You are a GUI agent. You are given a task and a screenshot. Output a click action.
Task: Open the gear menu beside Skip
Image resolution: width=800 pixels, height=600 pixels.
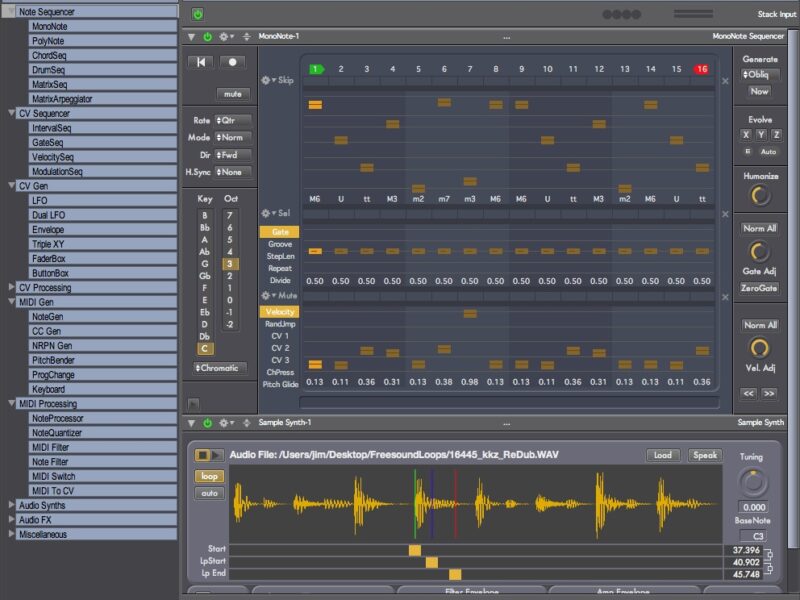[266, 80]
